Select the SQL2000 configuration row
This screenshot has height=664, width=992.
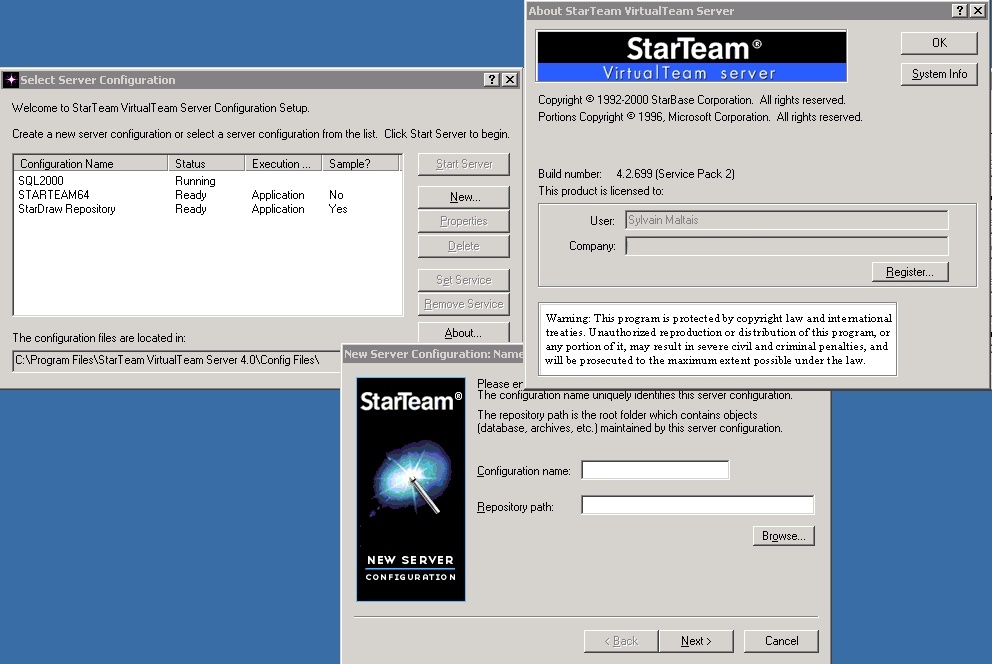(x=208, y=181)
